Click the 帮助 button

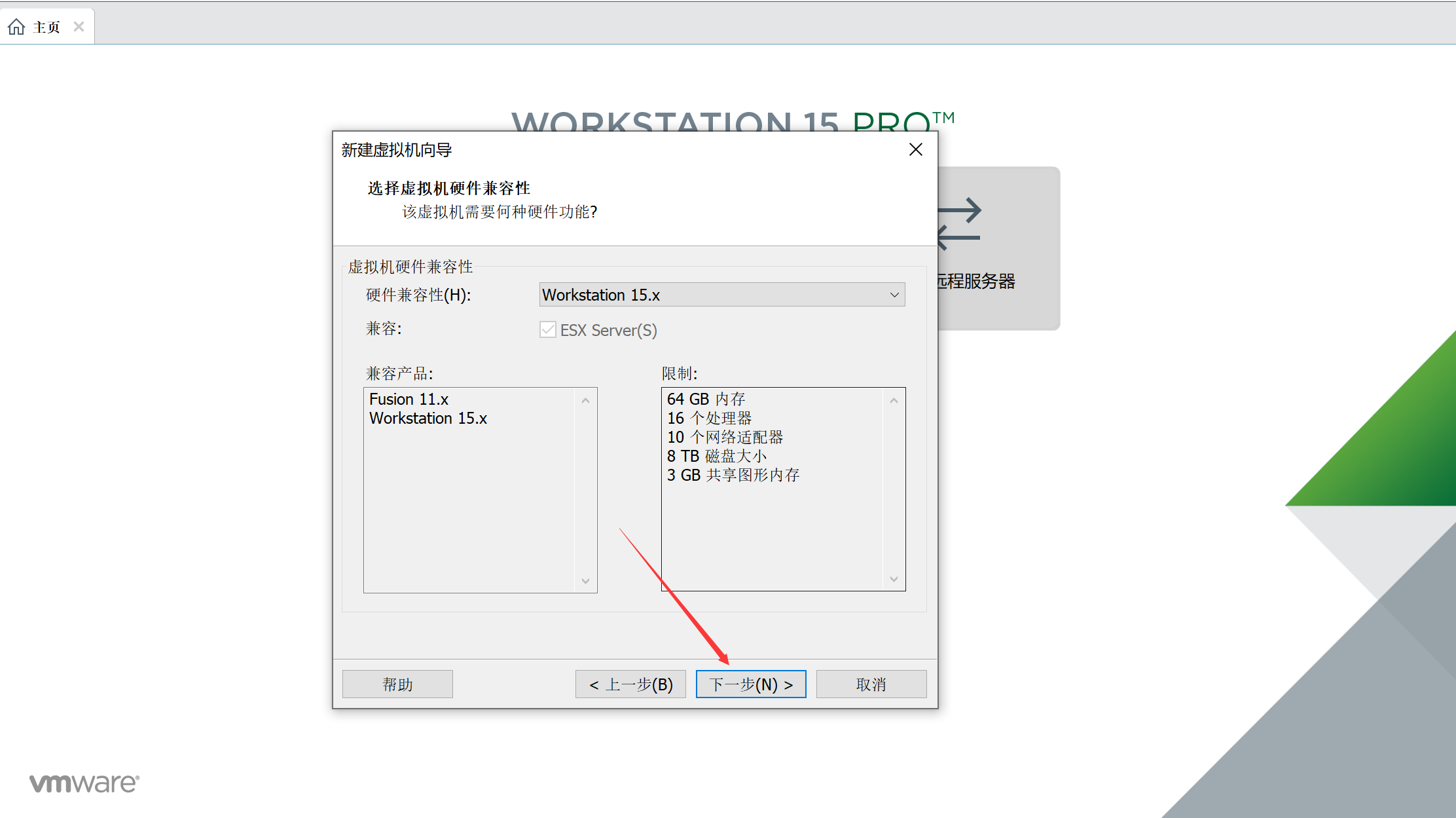397,684
